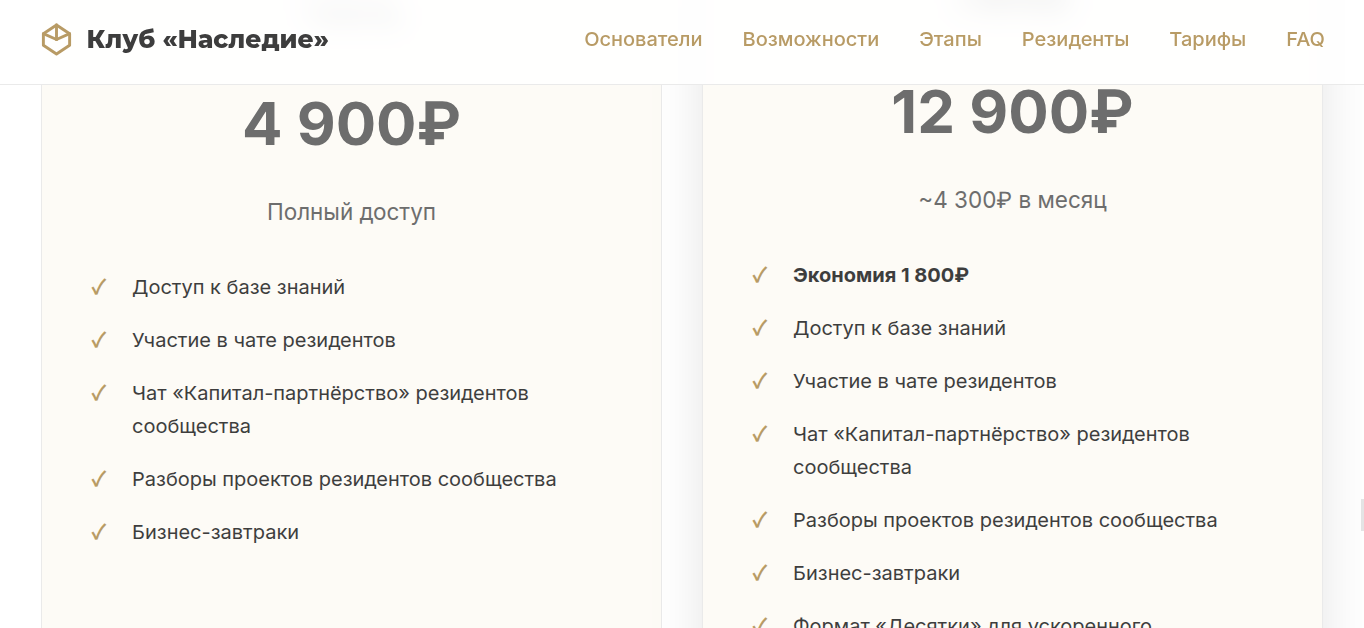Click the checkmark beside Капитал-партнёрство in the 4 900₽ card
The height and width of the screenshot is (628, 1364).
[x=98, y=393]
